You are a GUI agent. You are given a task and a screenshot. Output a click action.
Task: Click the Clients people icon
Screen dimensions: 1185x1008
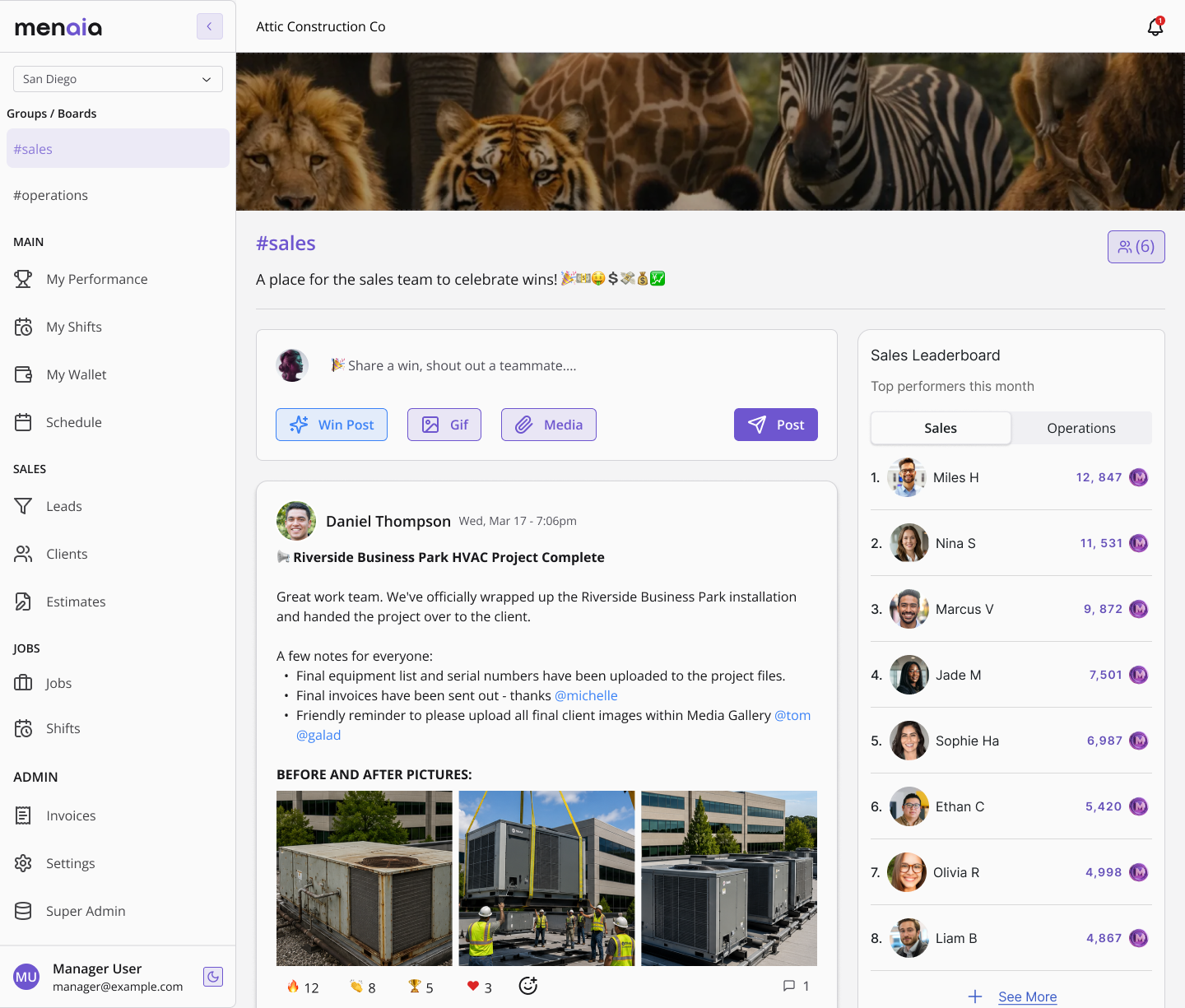(x=23, y=554)
